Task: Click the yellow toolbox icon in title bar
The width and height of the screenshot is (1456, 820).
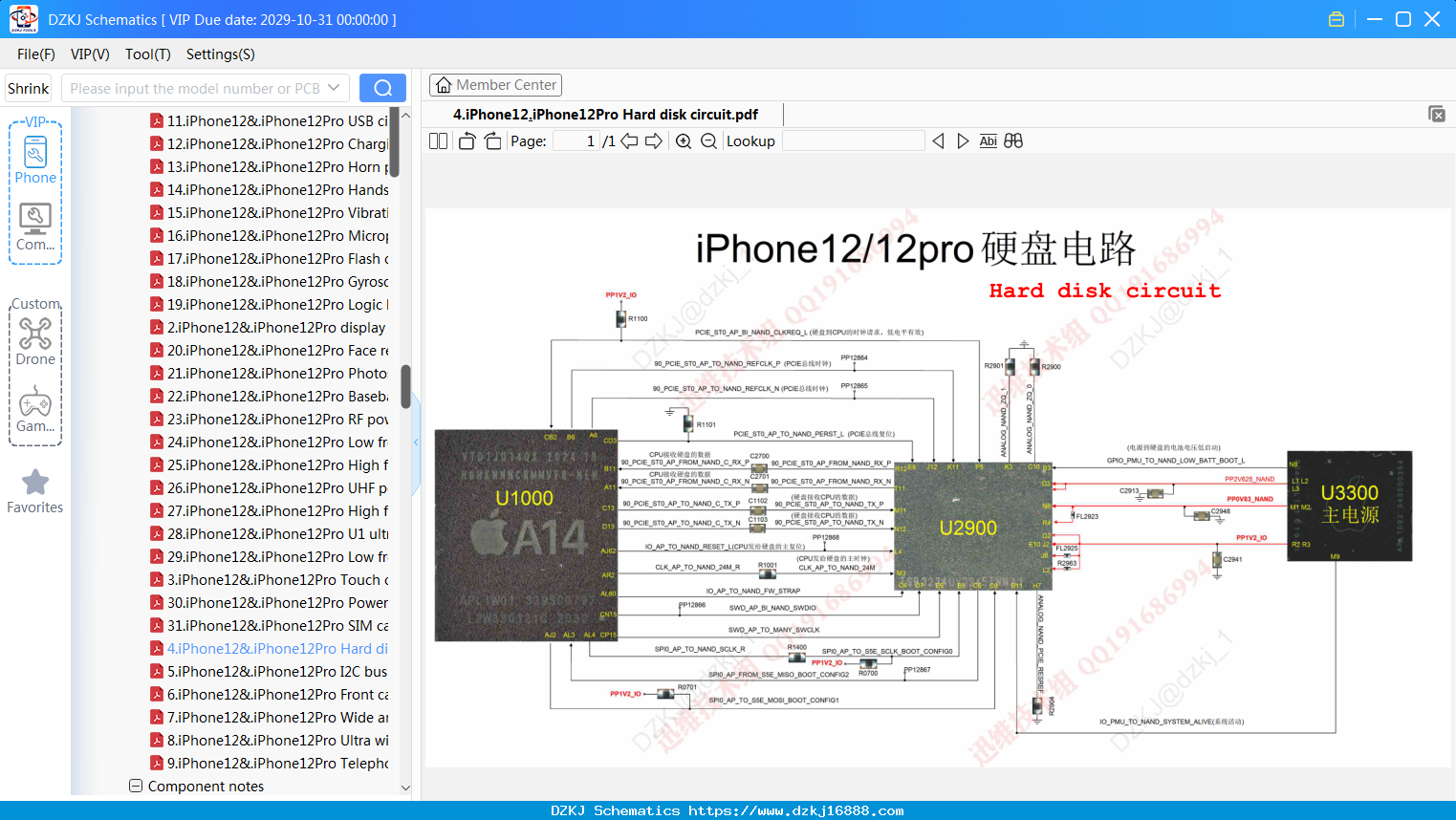Action: pos(1336,19)
